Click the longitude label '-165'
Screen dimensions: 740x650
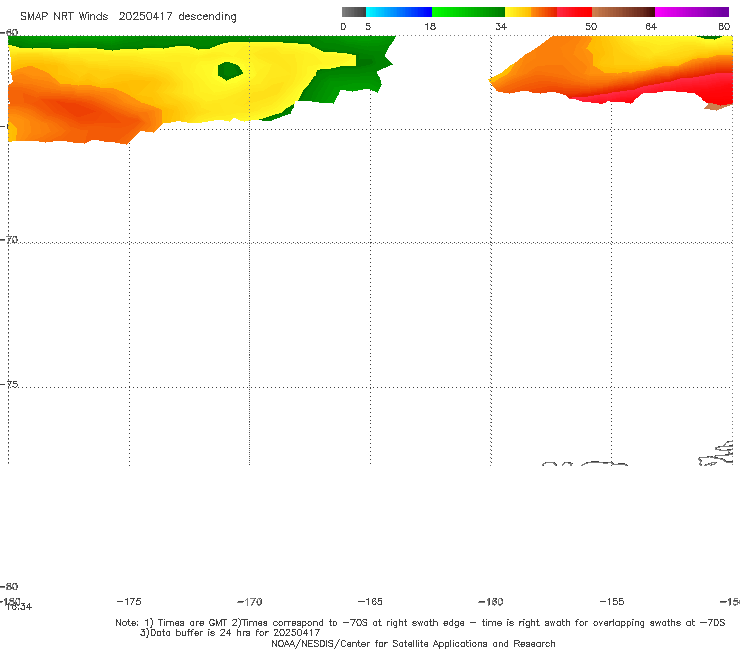pyautogui.click(x=370, y=601)
